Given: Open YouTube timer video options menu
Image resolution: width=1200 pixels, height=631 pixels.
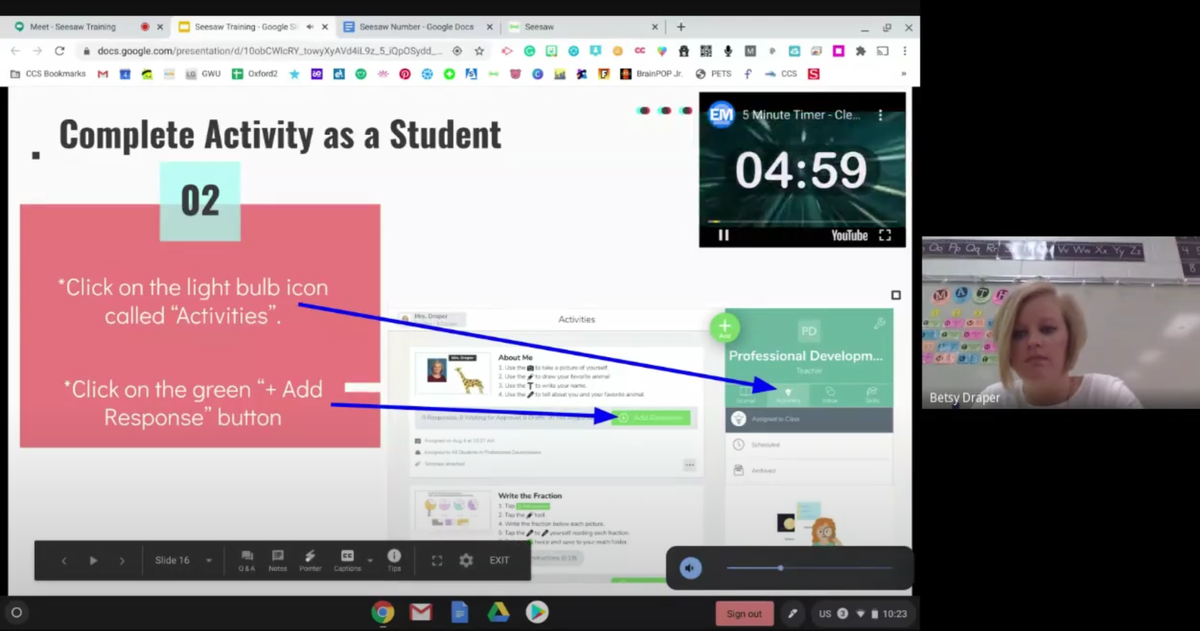Looking at the screenshot, I should point(881,115).
